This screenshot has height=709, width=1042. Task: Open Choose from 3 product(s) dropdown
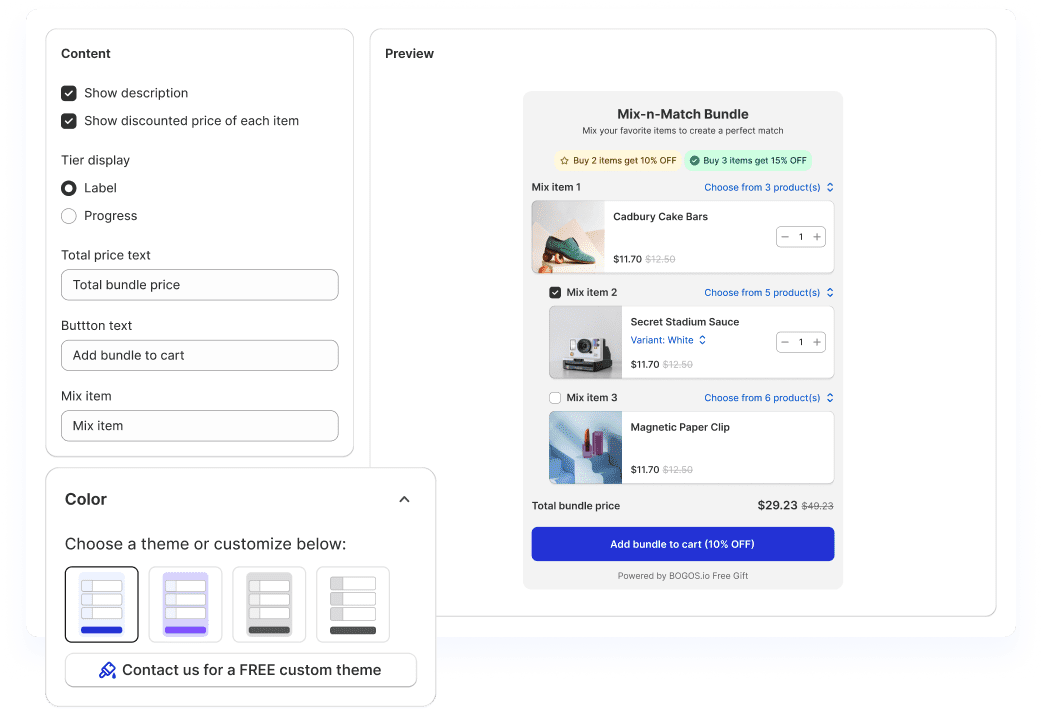click(768, 187)
